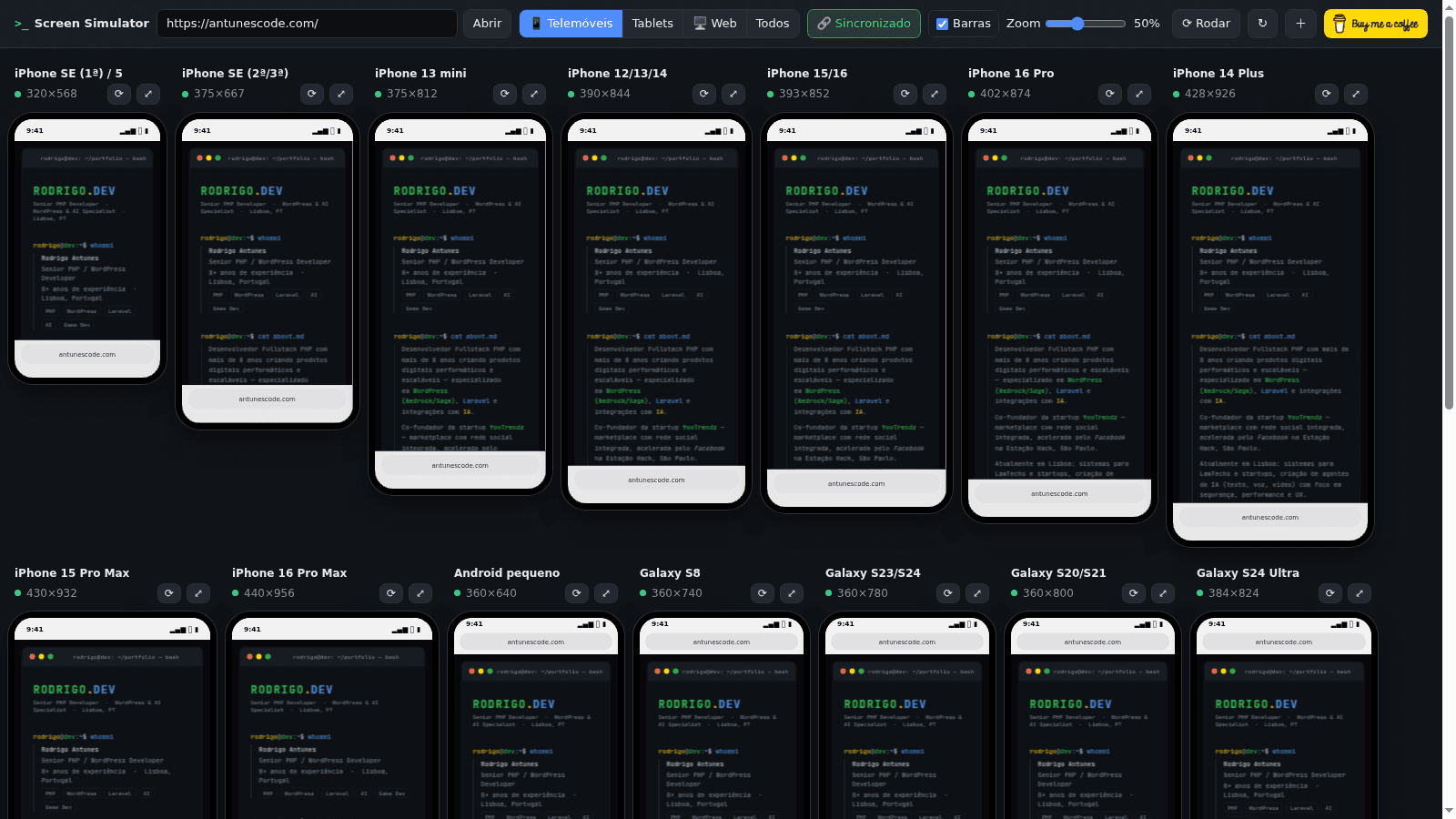Reload the iPhone 15 Pro Max preview
This screenshot has height=819, width=1456.
coord(169,593)
